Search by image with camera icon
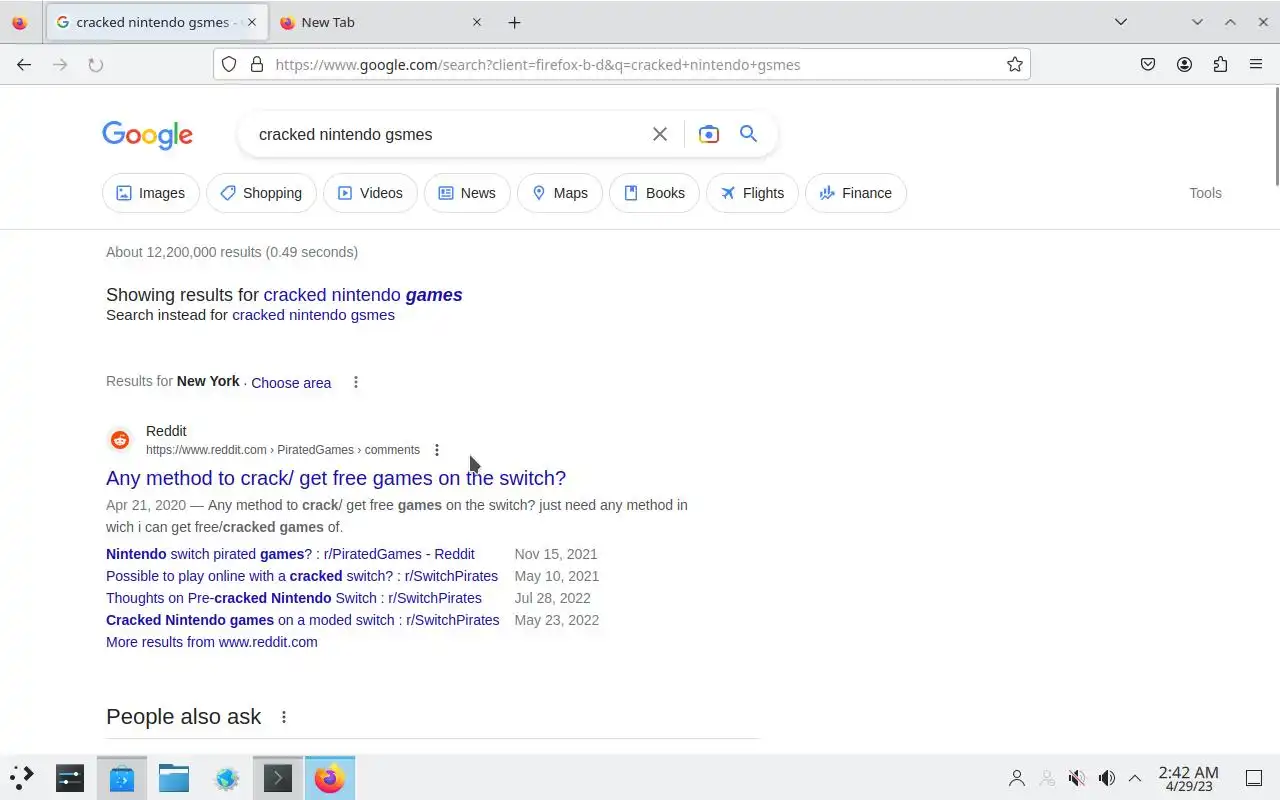1280x800 pixels. (709, 134)
